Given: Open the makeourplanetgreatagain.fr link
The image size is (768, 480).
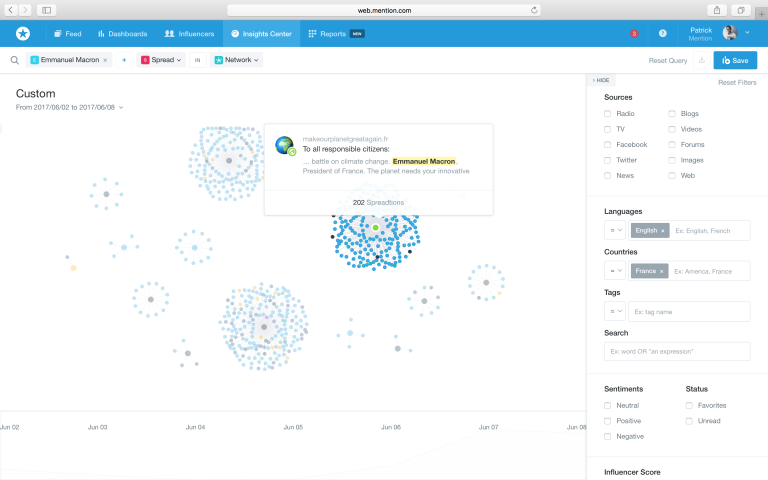Looking at the screenshot, I should pyautogui.click(x=345, y=139).
